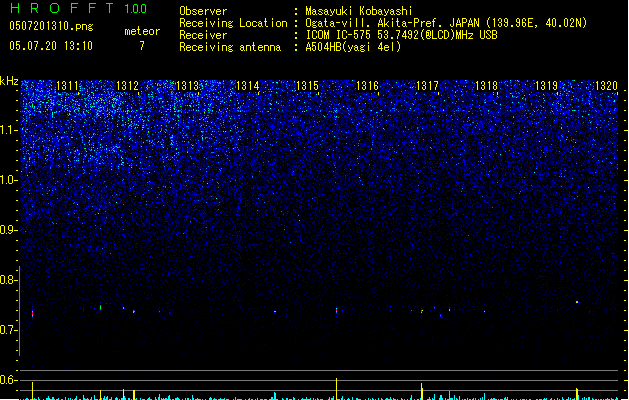Click the observer name Masayuki Kobayashi
Image resolution: width=629 pixels, height=400 pixels.
[x=359, y=11]
